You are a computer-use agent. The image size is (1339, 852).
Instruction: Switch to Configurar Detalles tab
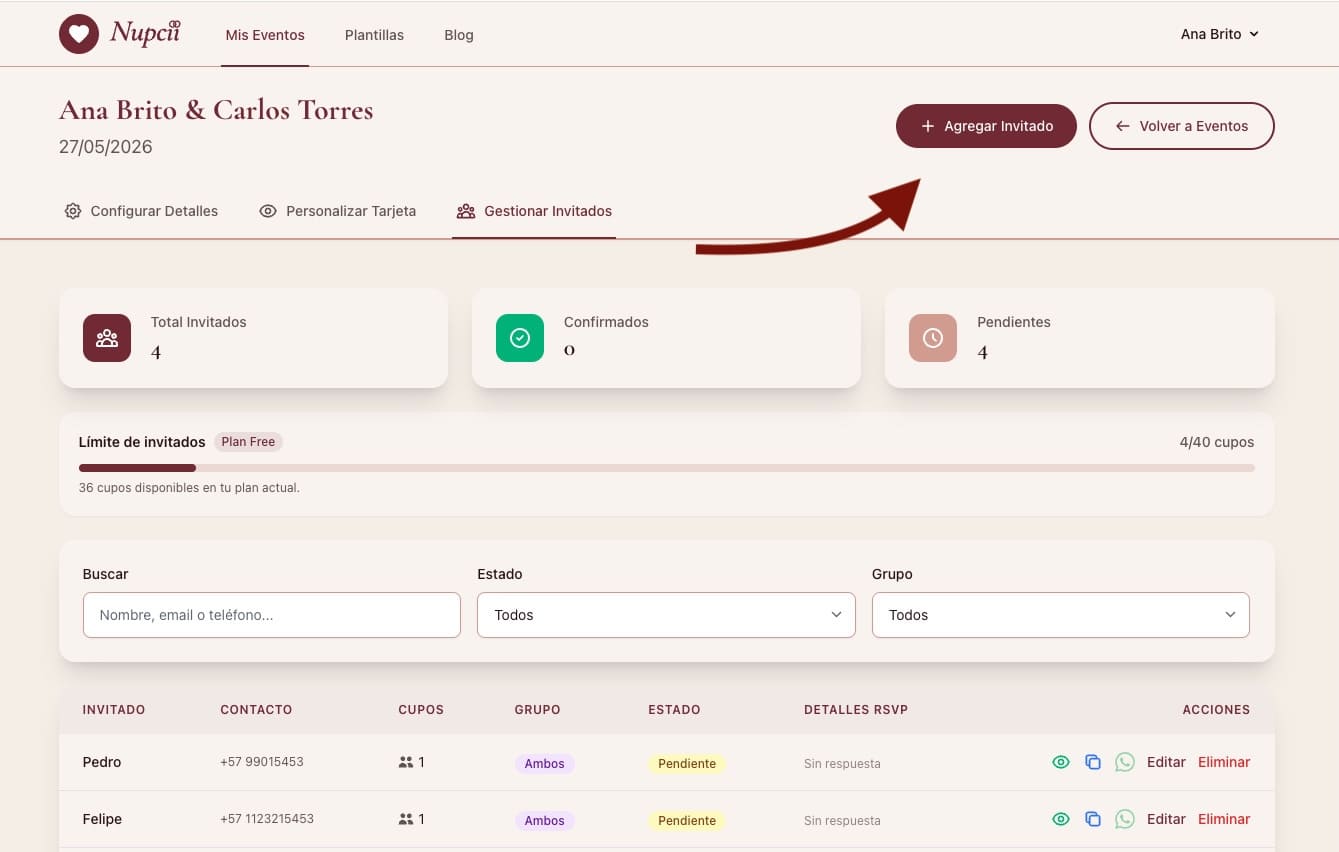point(141,211)
